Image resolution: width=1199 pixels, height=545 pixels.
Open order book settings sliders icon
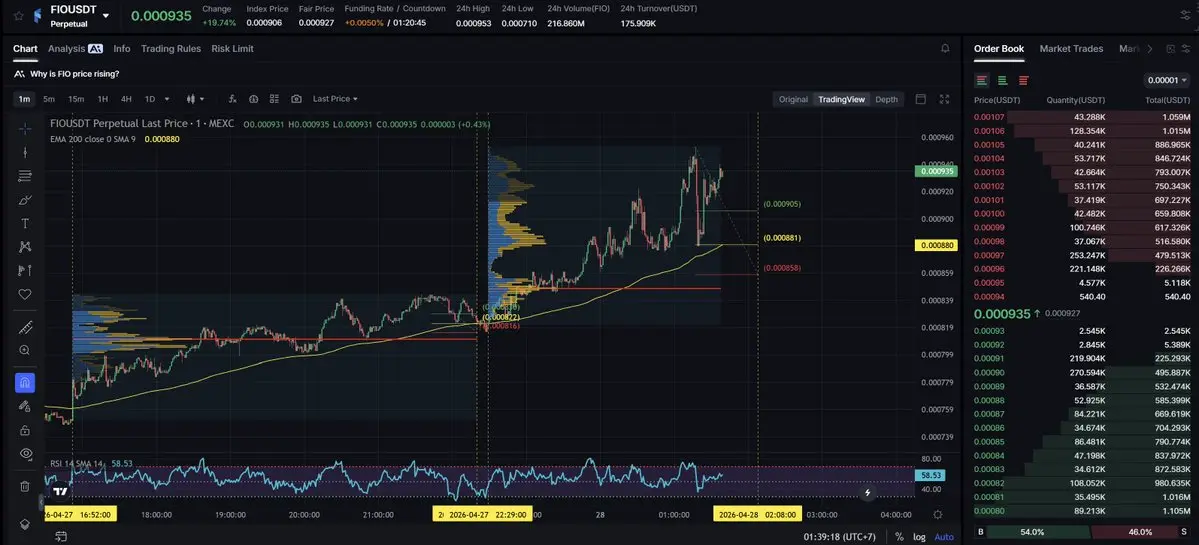click(1187, 49)
